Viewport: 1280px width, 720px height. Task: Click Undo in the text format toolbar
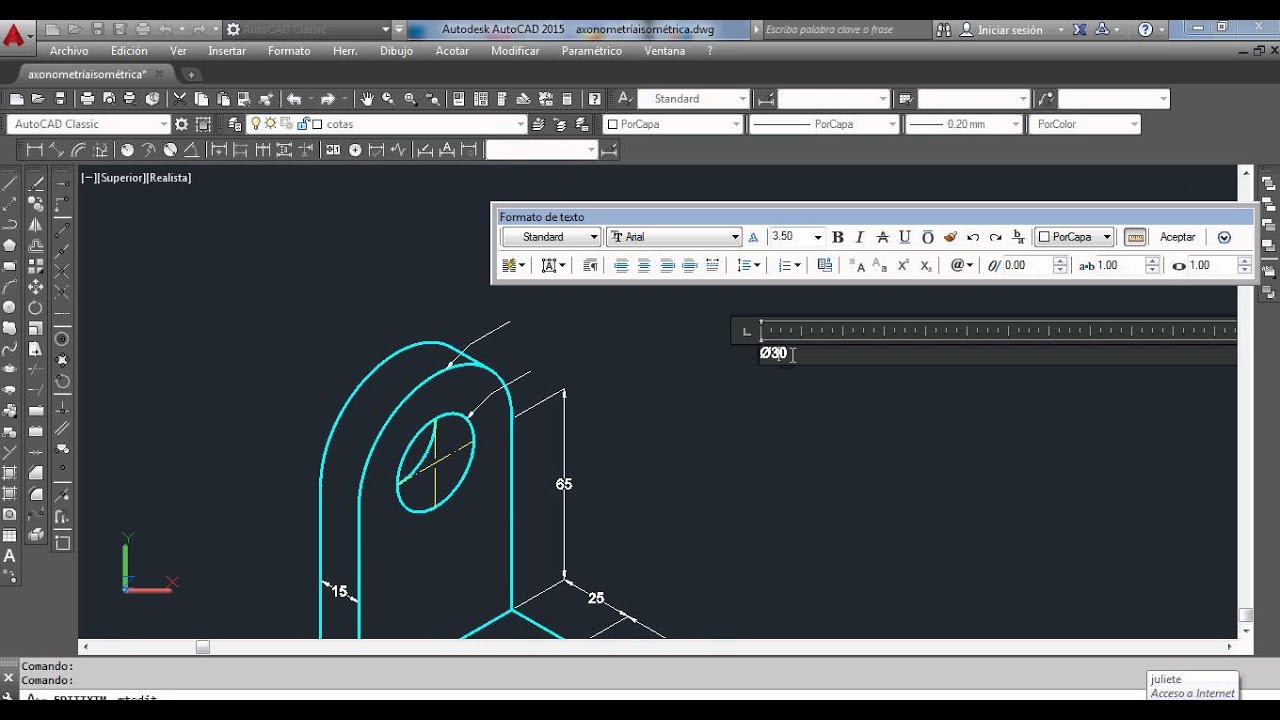[x=973, y=237]
